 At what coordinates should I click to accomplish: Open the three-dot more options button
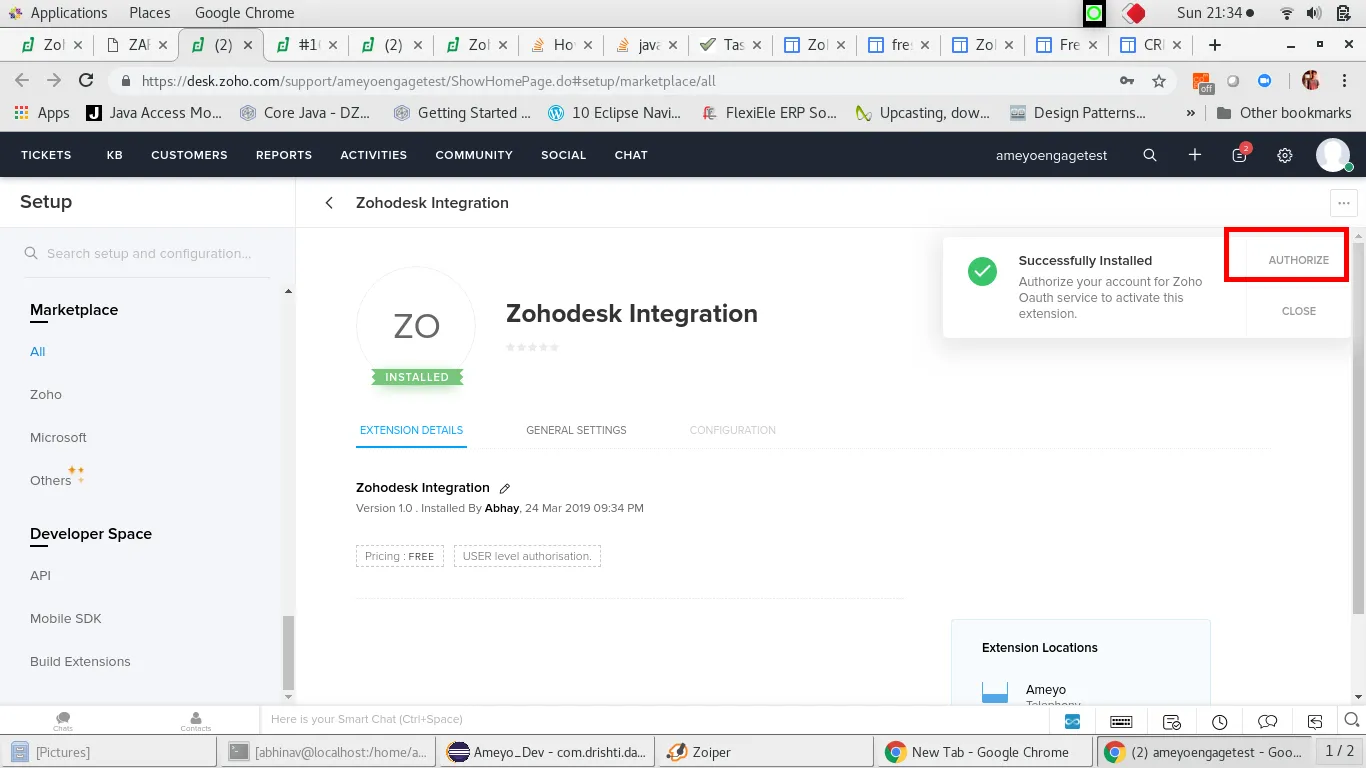pyautogui.click(x=1344, y=203)
